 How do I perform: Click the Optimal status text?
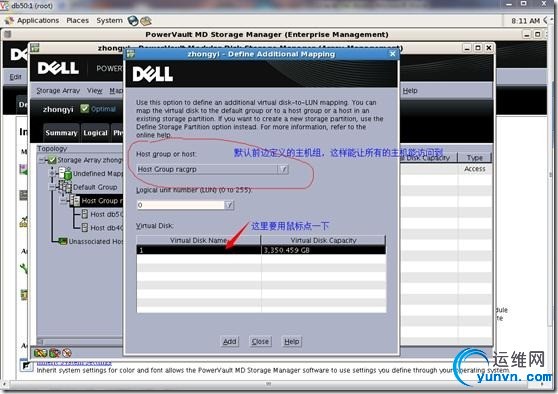tap(103, 109)
